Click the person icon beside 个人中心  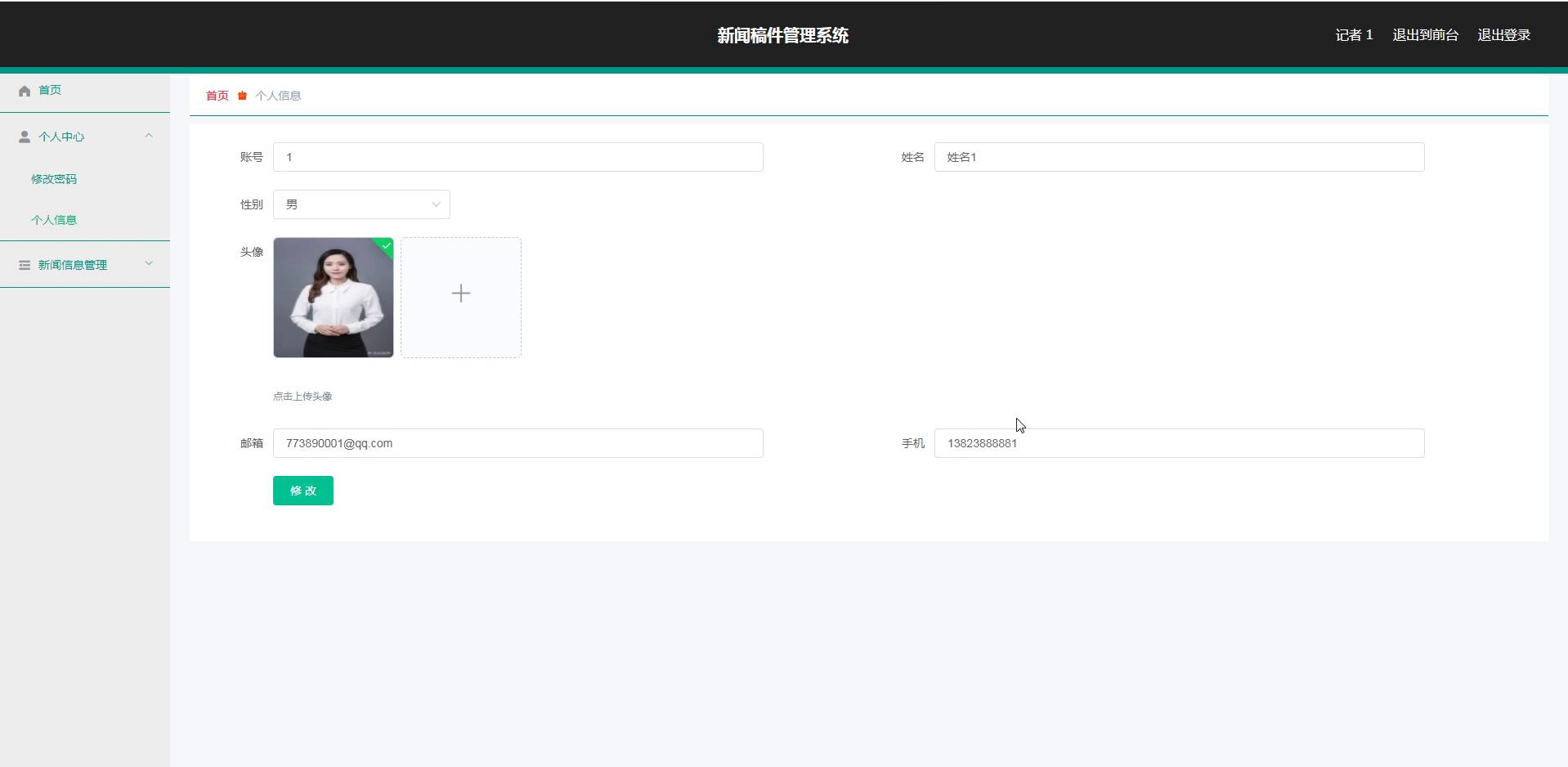click(x=25, y=137)
